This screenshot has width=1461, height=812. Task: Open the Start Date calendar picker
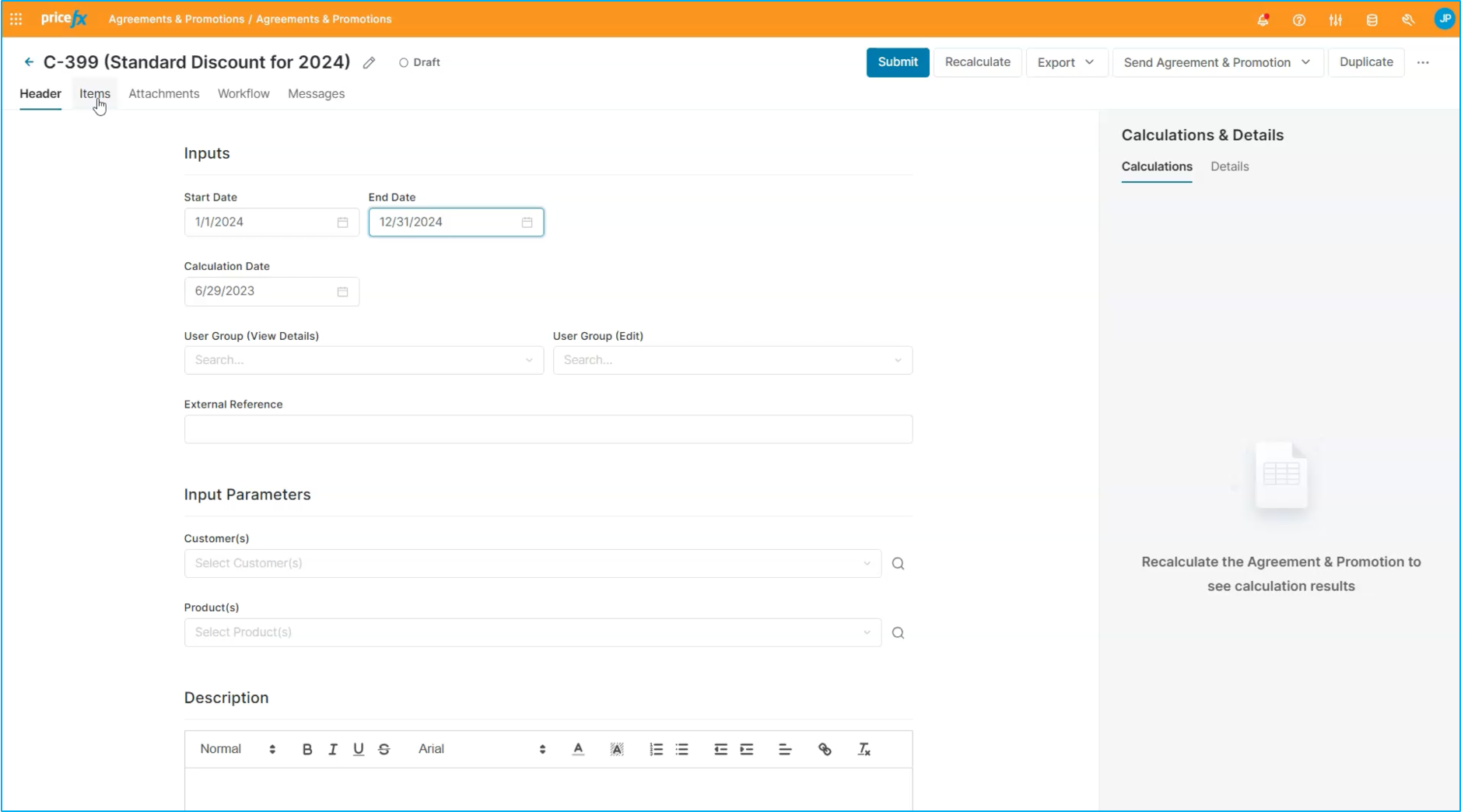(x=342, y=222)
